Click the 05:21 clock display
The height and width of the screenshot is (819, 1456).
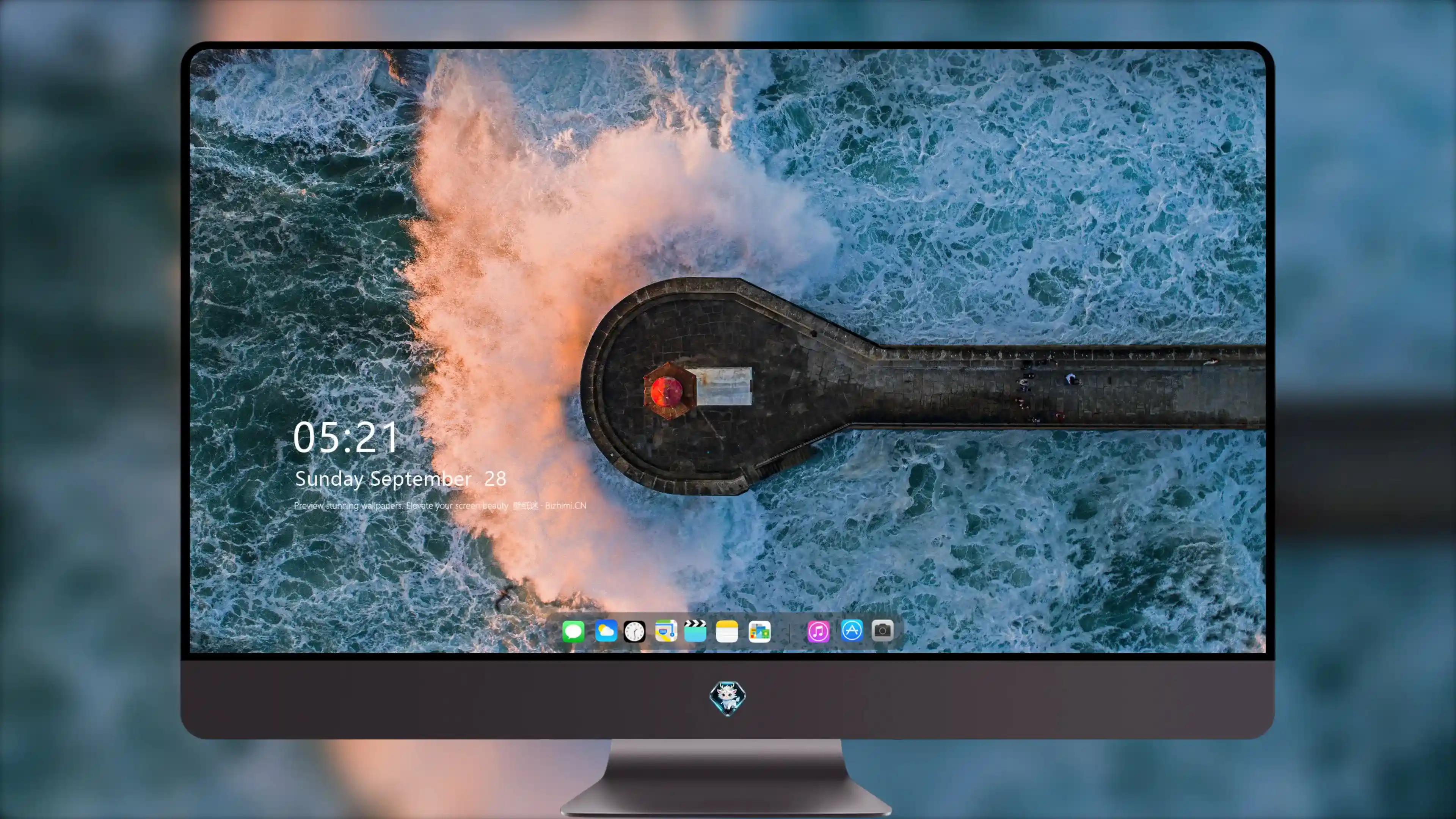[x=345, y=437]
